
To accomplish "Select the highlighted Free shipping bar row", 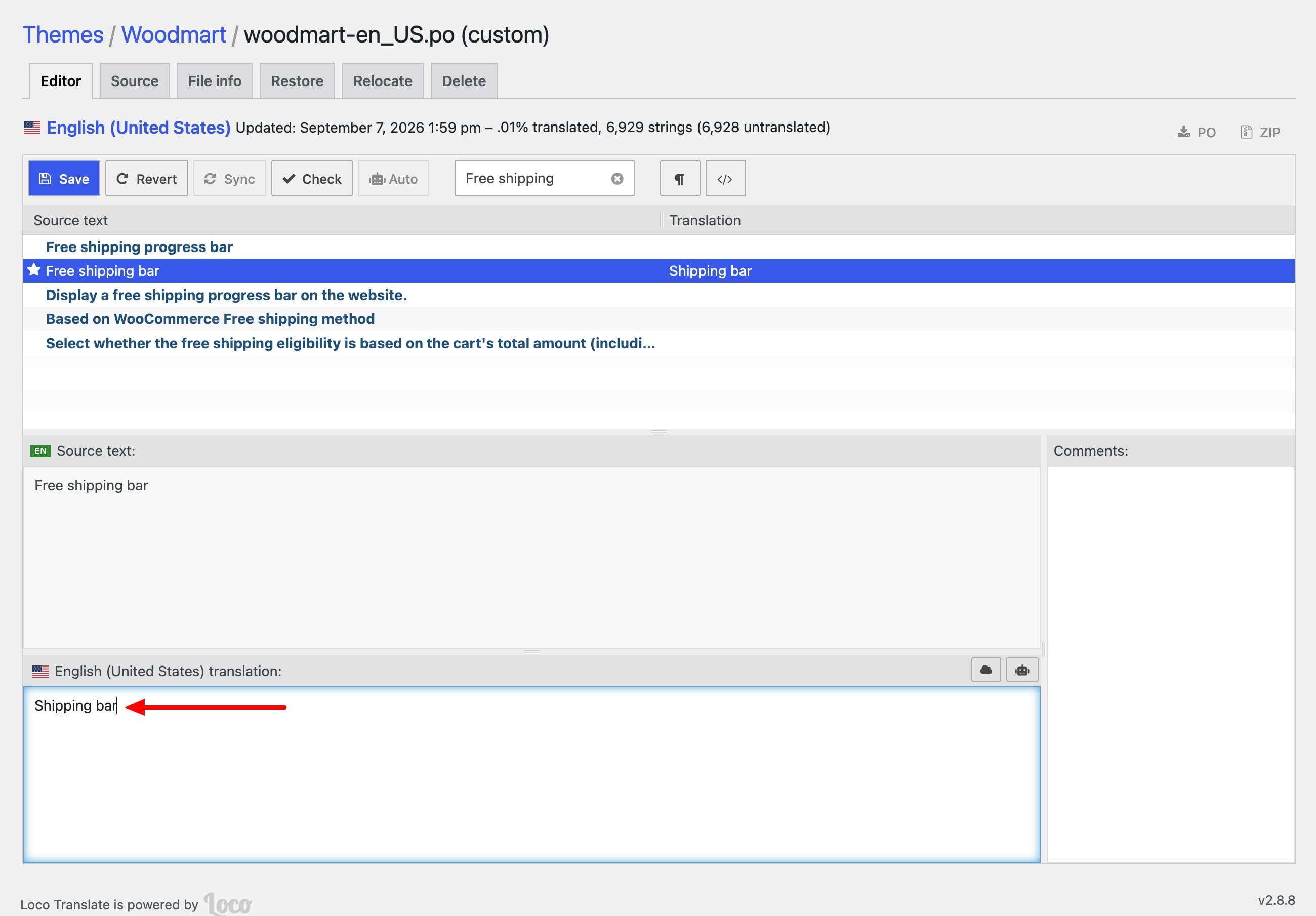I will [659, 271].
